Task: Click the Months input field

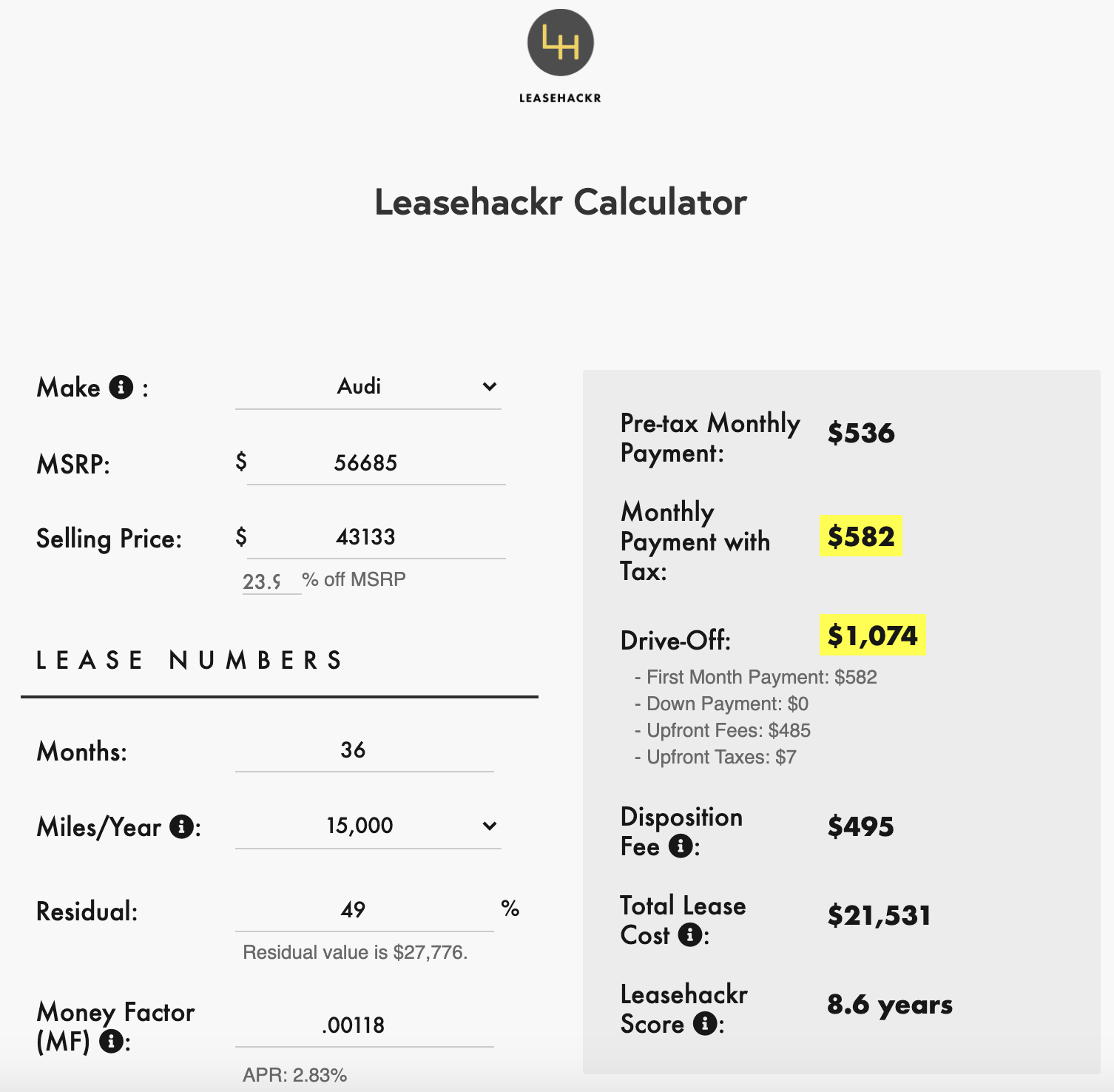Action: click(364, 749)
